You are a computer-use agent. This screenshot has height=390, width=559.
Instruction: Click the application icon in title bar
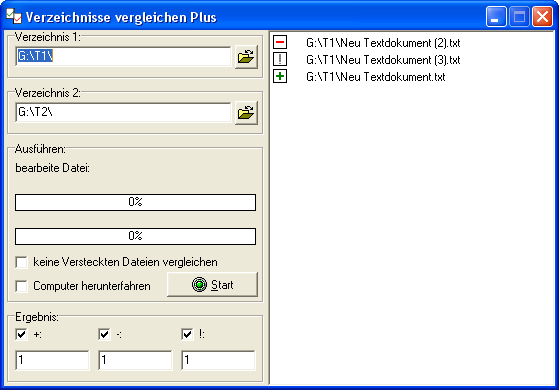point(14,16)
